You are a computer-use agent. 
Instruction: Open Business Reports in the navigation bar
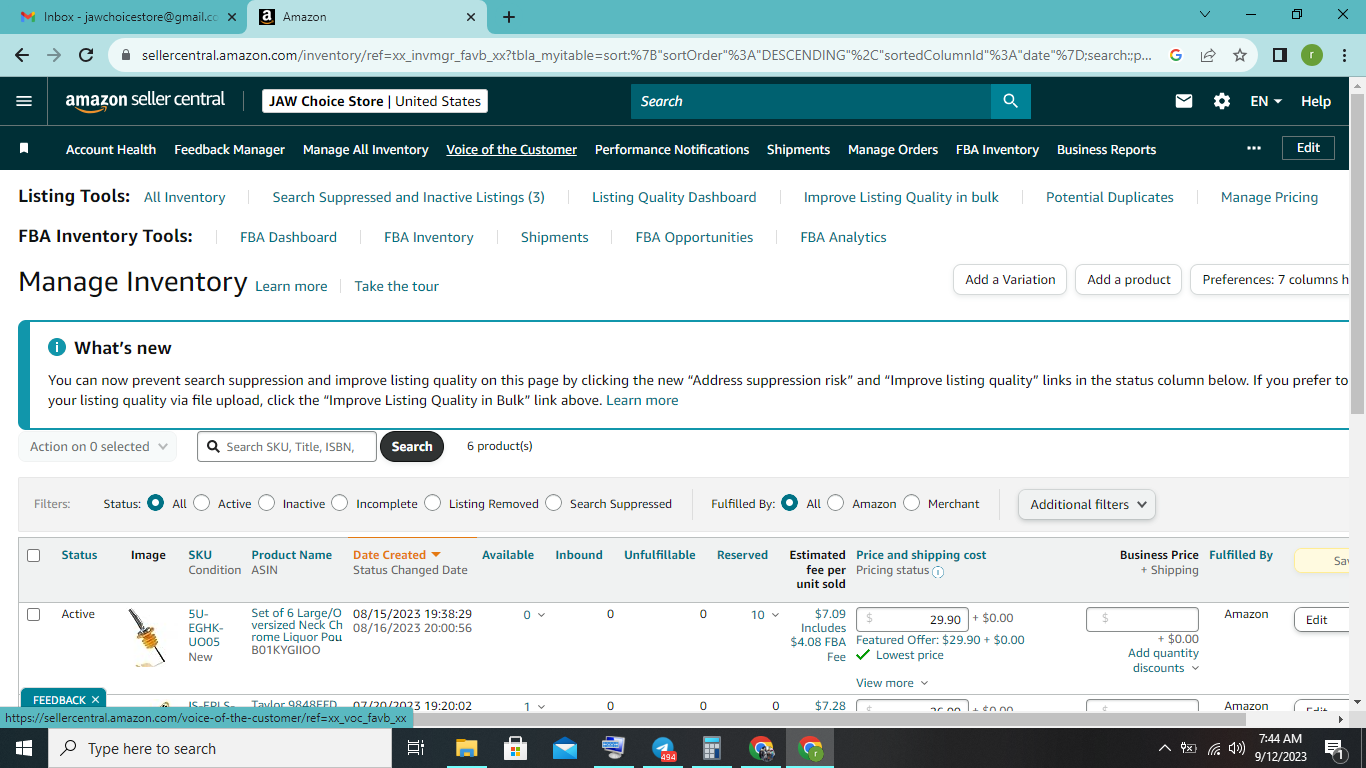1106,149
